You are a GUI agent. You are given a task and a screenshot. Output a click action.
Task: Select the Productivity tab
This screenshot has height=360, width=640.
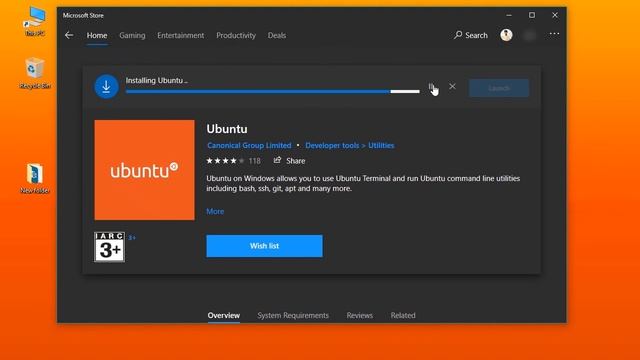(x=236, y=36)
